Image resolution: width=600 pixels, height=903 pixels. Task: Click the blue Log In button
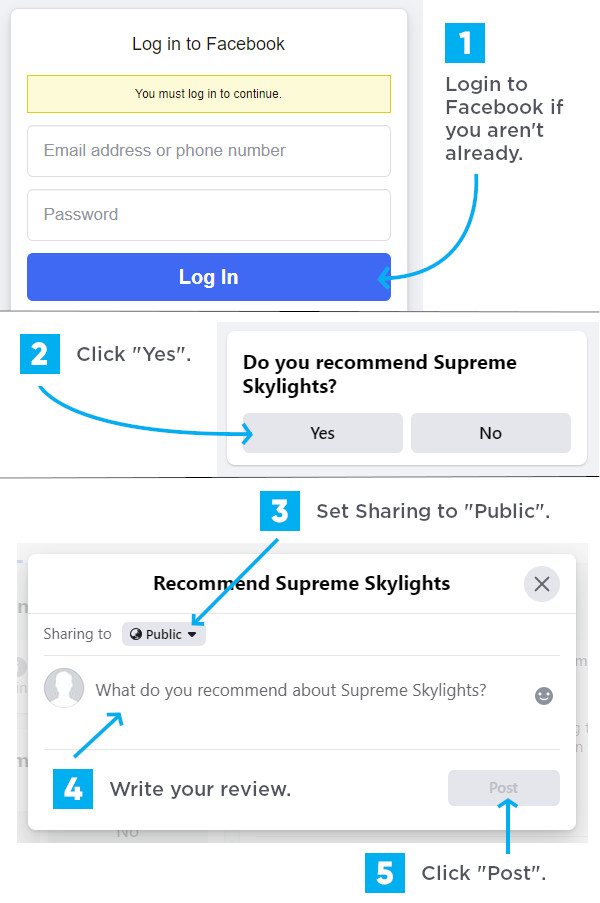[x=208, y=277]
